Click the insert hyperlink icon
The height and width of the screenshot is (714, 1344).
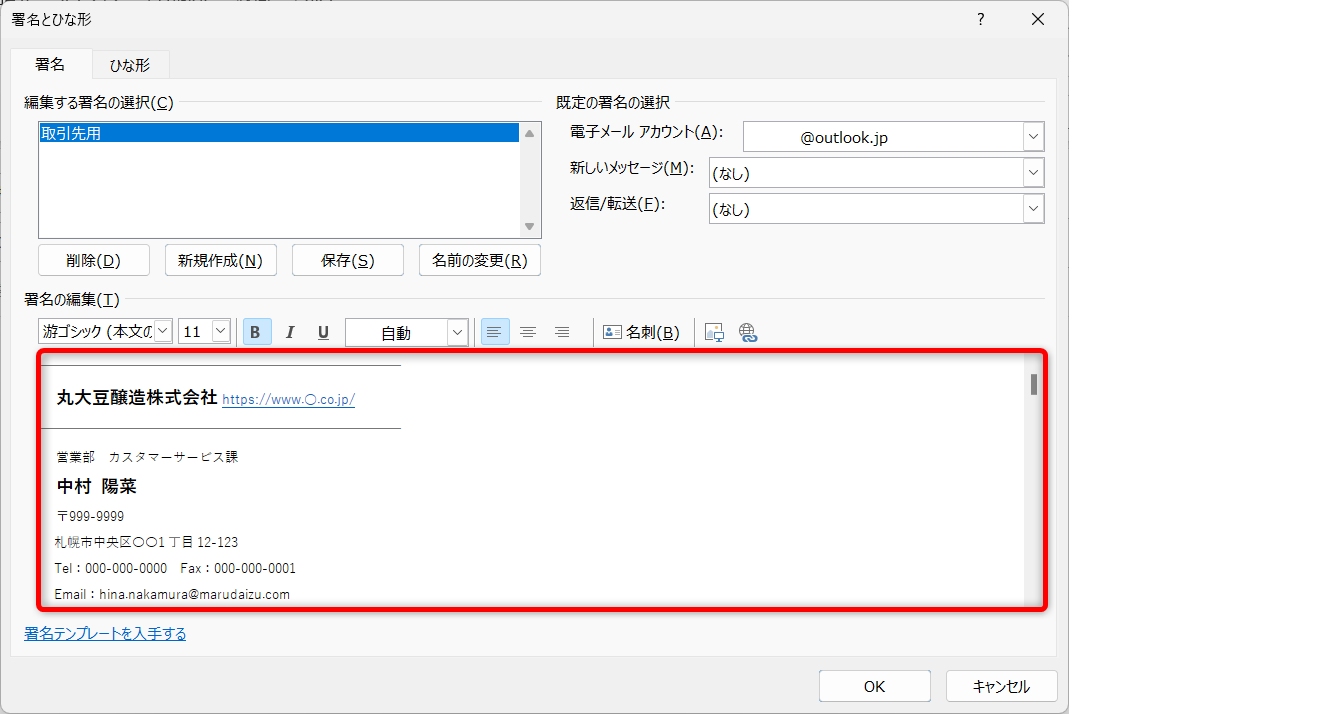748,332
